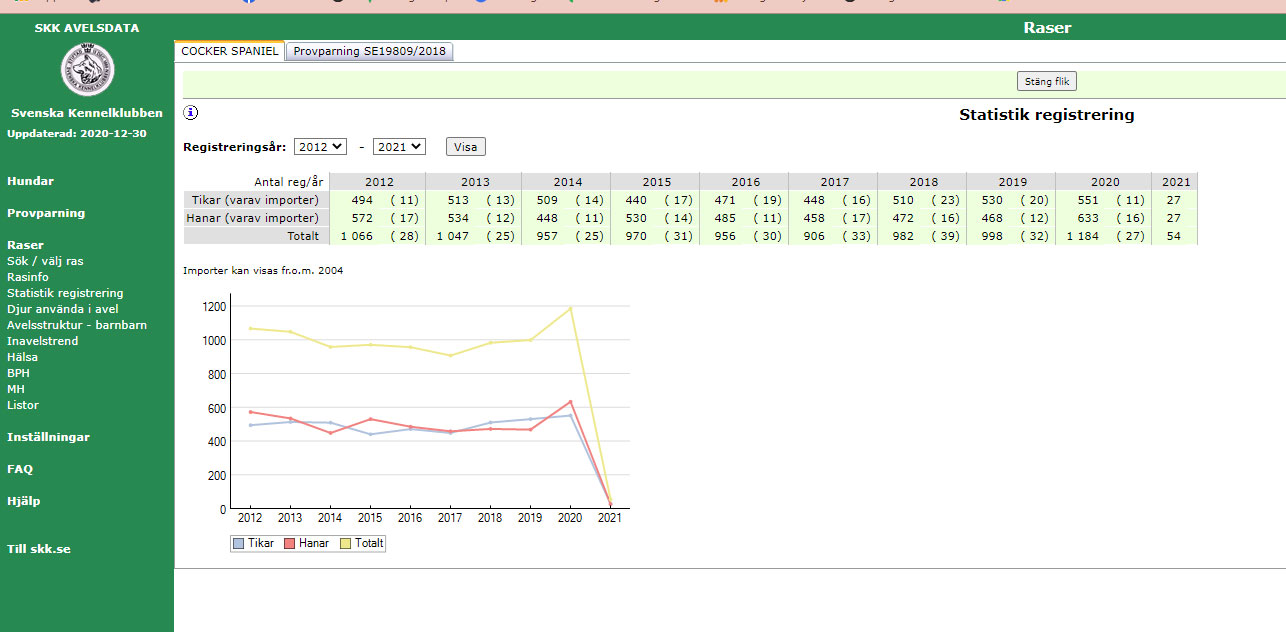The height and width of the screenshot is (632, 1286).
Task: Click the SKK AVELSDATA title text
Action: point(87,28)
